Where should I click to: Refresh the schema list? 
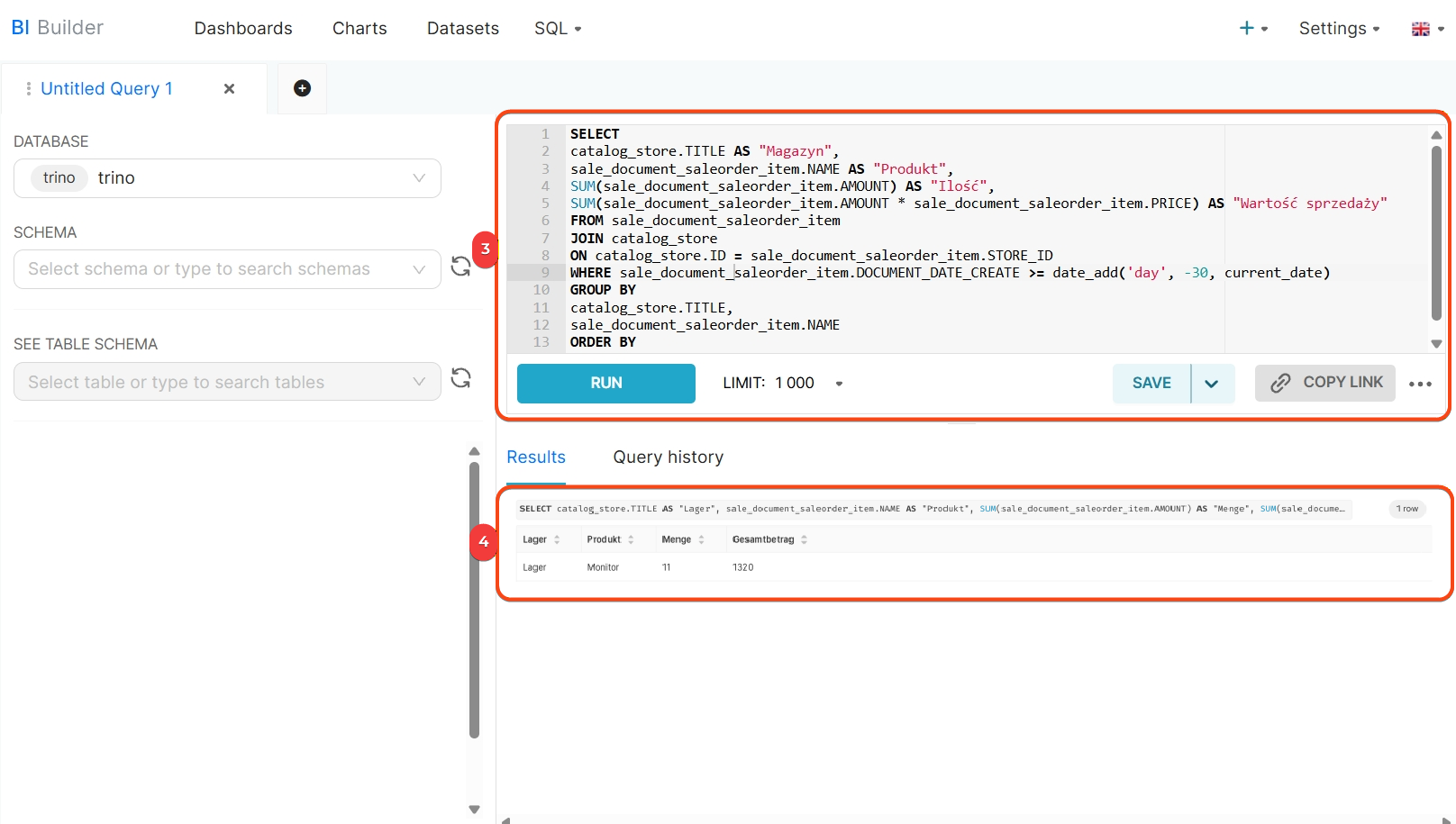click(x=460, y=267)
